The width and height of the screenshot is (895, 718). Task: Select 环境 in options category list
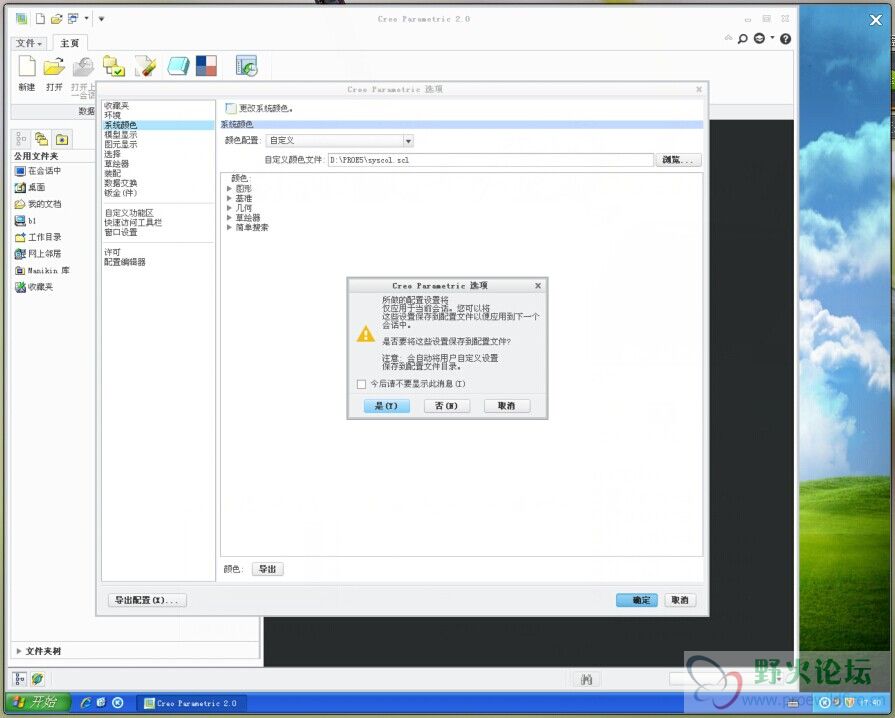click(112, 115)
